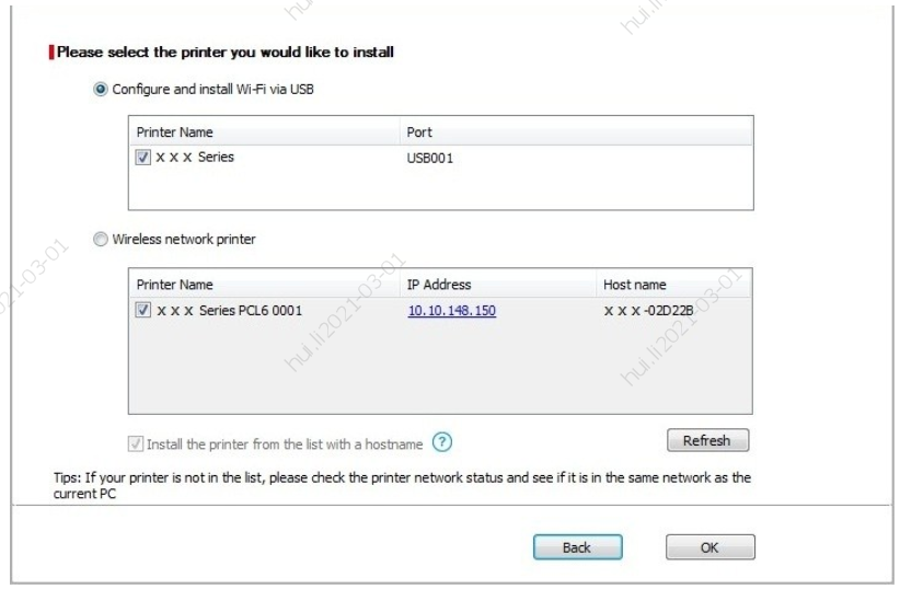
Task: Select the USB001 port entry
Action: tap(429, 157)
